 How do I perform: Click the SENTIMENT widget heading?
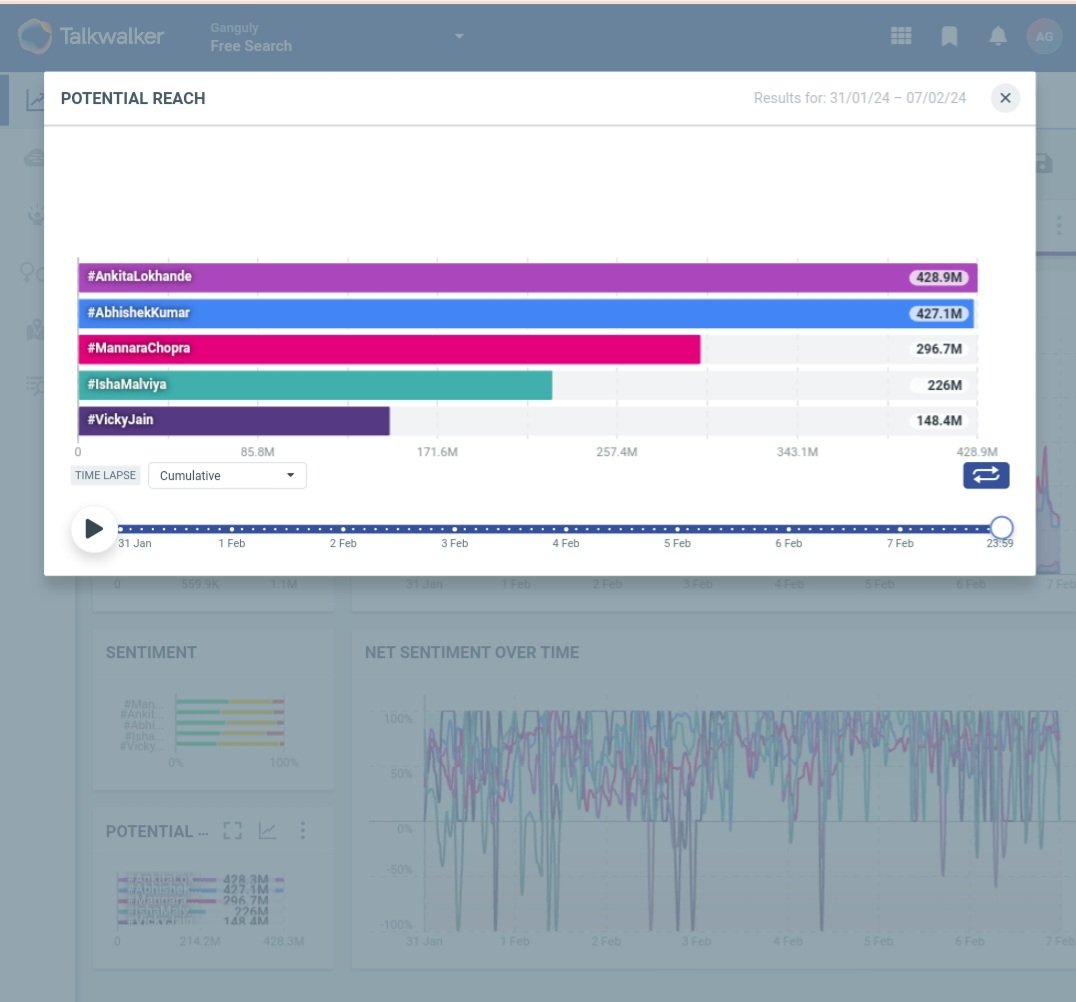pyautogui.click(x=151, y=653)
